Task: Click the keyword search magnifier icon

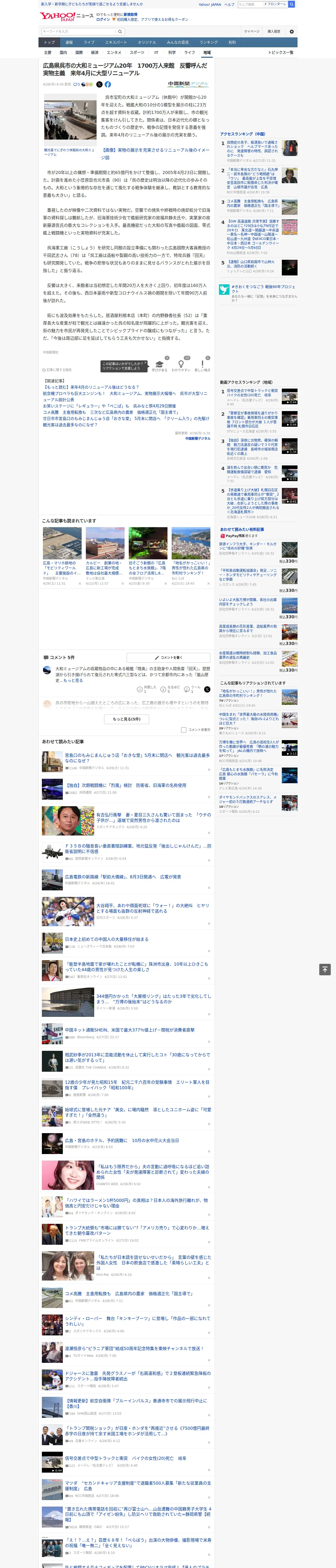Action: coord(120,32)
